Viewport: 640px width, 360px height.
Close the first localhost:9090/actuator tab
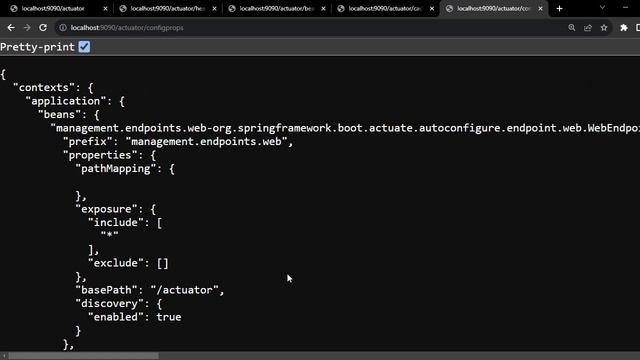click(105, 9)
